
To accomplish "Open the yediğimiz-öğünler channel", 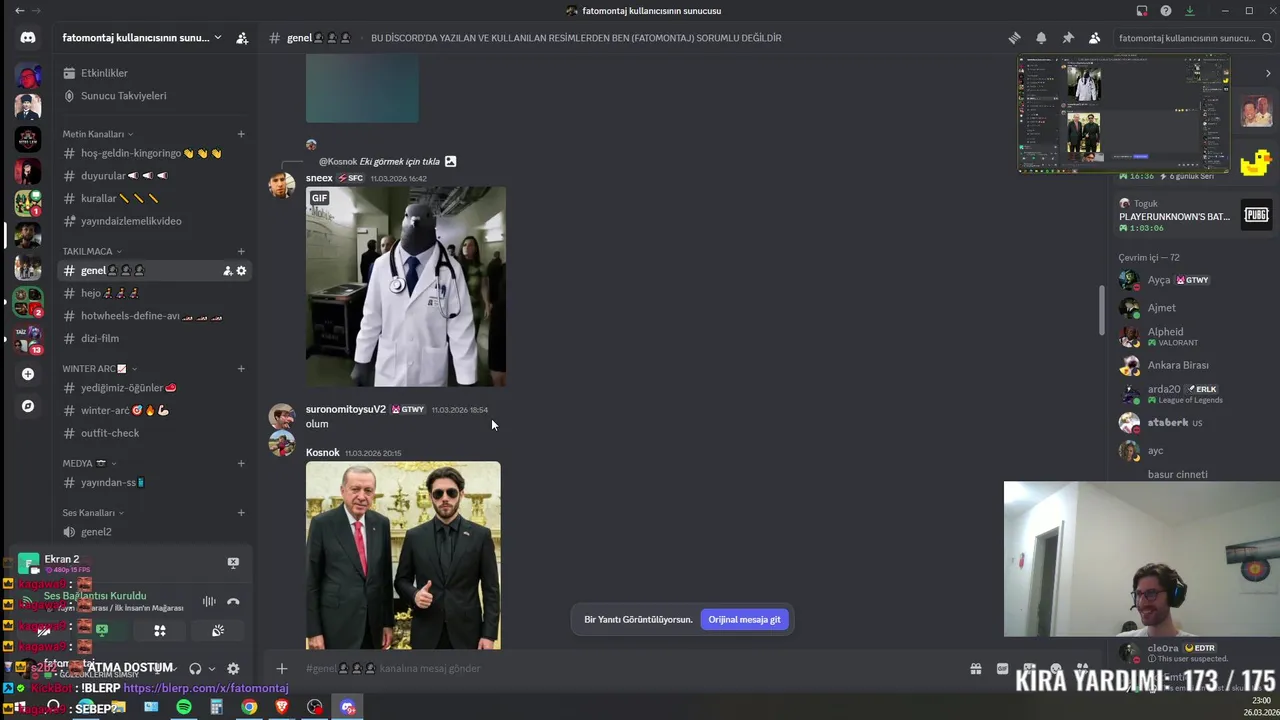I will (152, 388).
